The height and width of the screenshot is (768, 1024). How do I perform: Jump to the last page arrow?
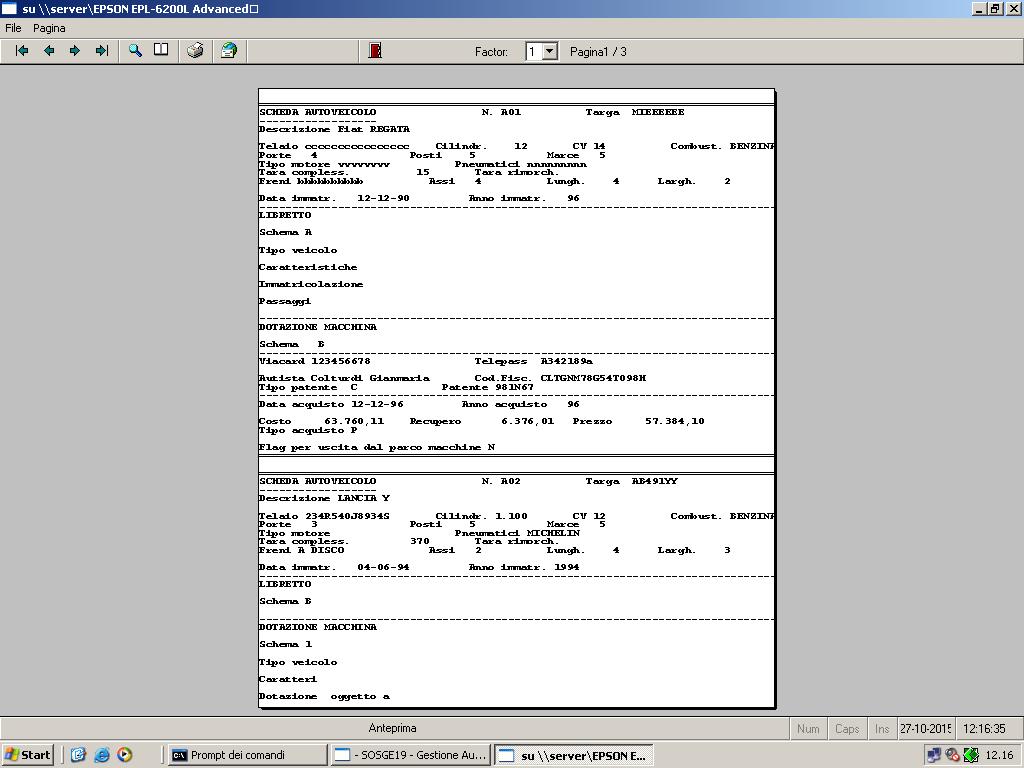101,51
